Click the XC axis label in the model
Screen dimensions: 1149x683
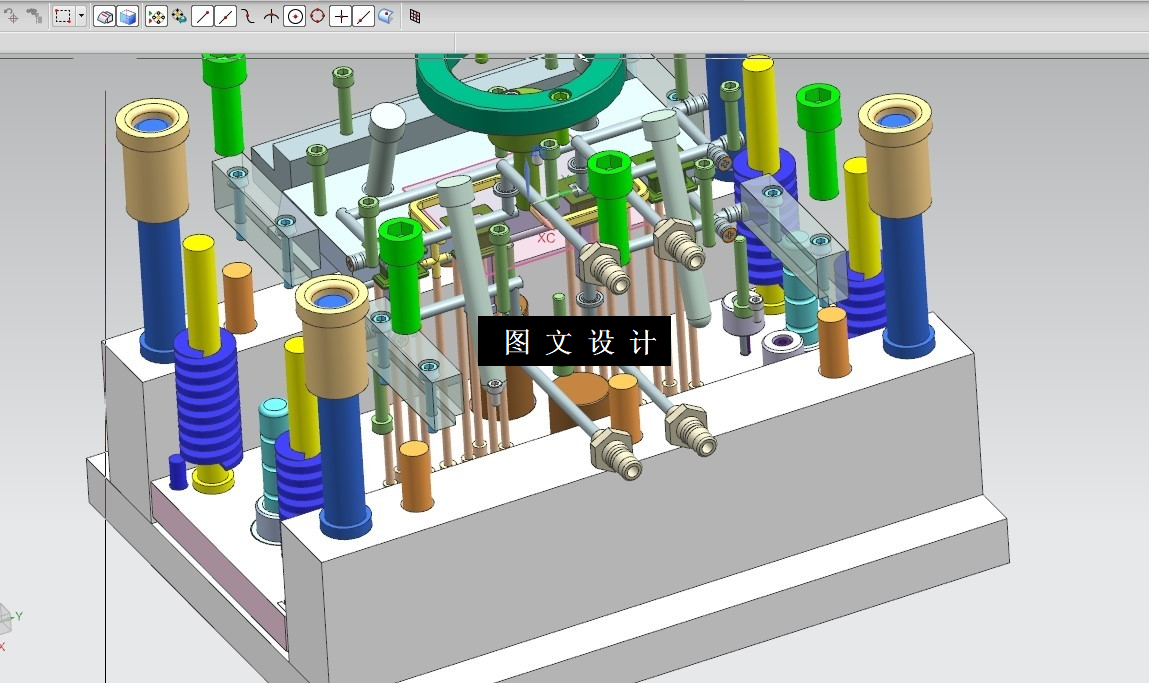[x=546, y=238]
